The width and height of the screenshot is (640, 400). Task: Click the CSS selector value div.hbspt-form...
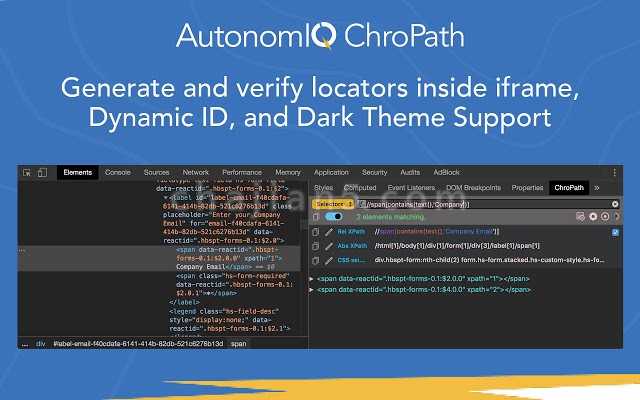[489, 260]
